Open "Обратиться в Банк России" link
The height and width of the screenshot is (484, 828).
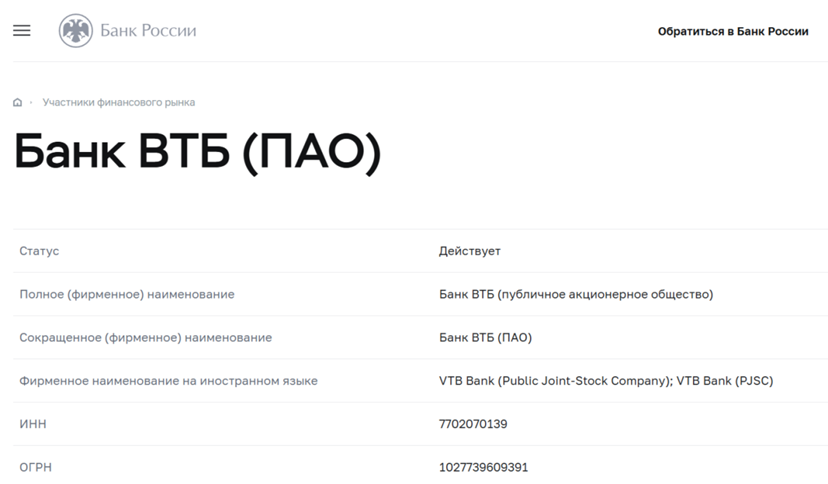tap(732, 31)
